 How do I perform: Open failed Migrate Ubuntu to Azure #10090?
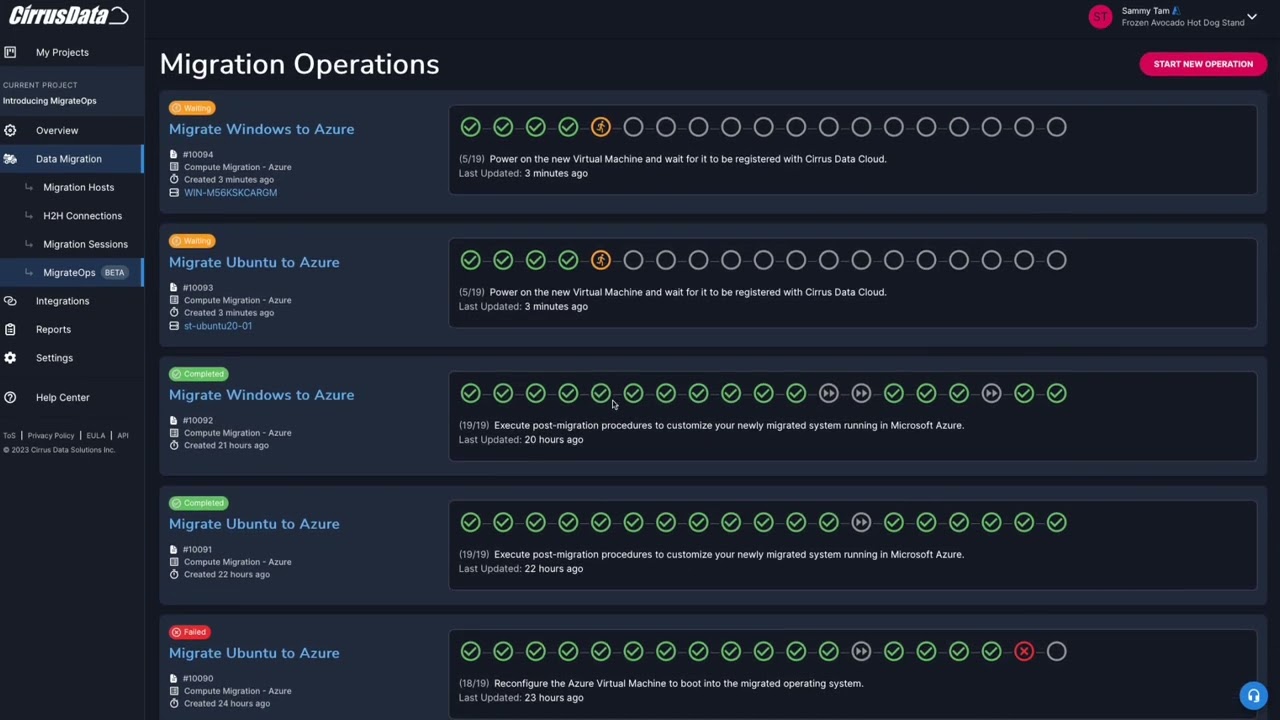pyautogui.click(x=254, y=653)
